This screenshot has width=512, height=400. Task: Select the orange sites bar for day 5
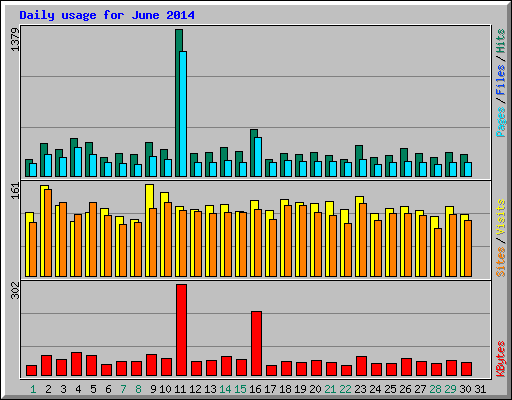pyautogui.click(x=93, y=239)
